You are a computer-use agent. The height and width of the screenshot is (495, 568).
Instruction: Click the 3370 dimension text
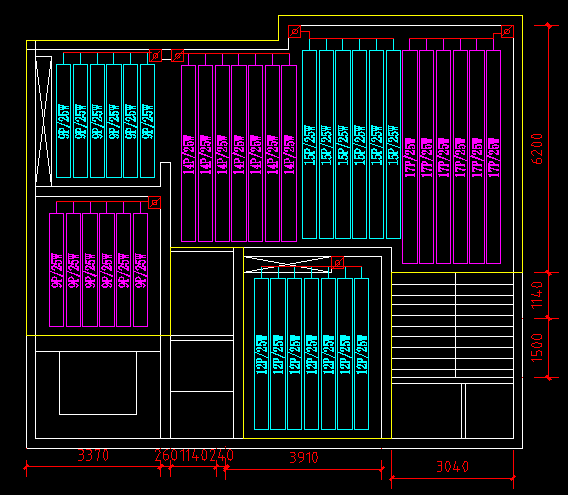(x=93, y=455)
